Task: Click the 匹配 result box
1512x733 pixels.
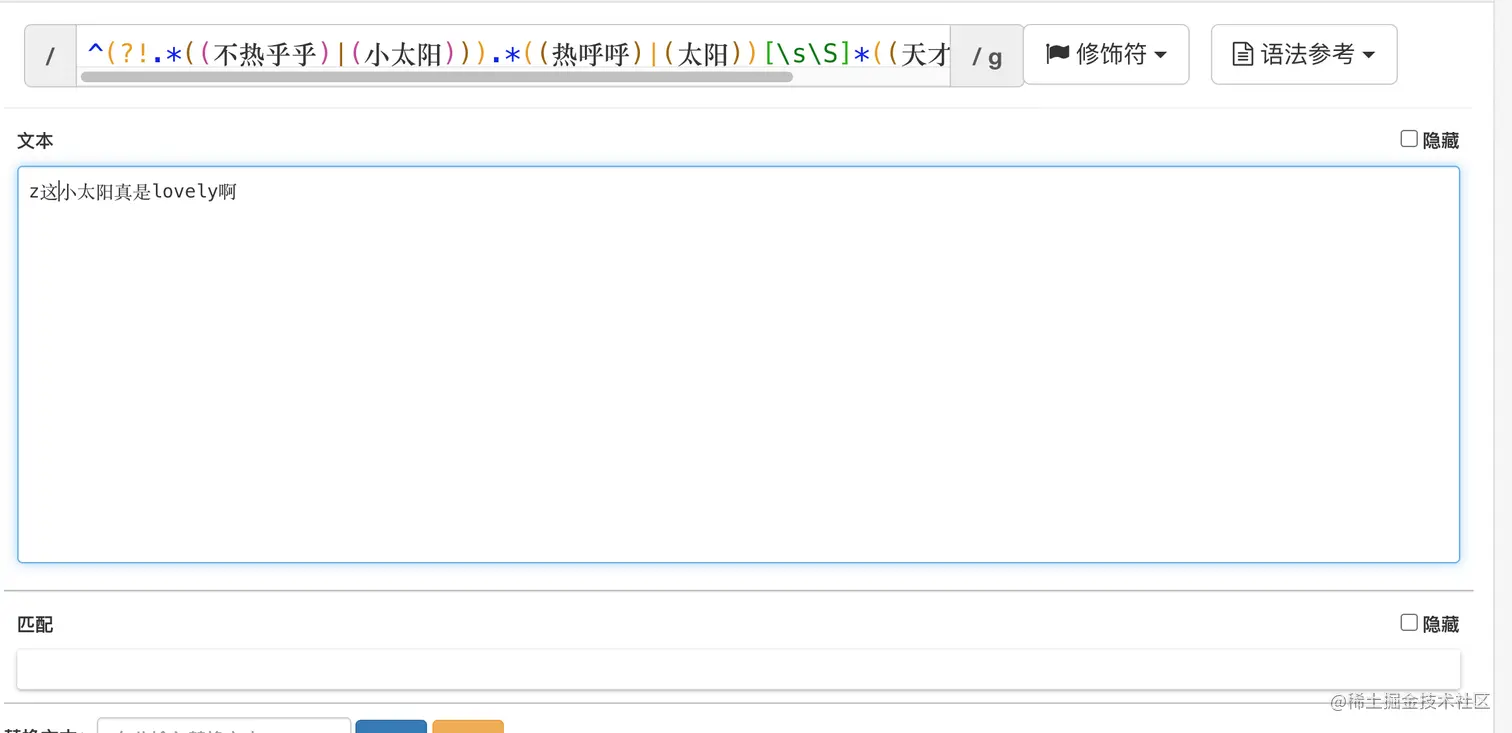Action: coord(738,669)
